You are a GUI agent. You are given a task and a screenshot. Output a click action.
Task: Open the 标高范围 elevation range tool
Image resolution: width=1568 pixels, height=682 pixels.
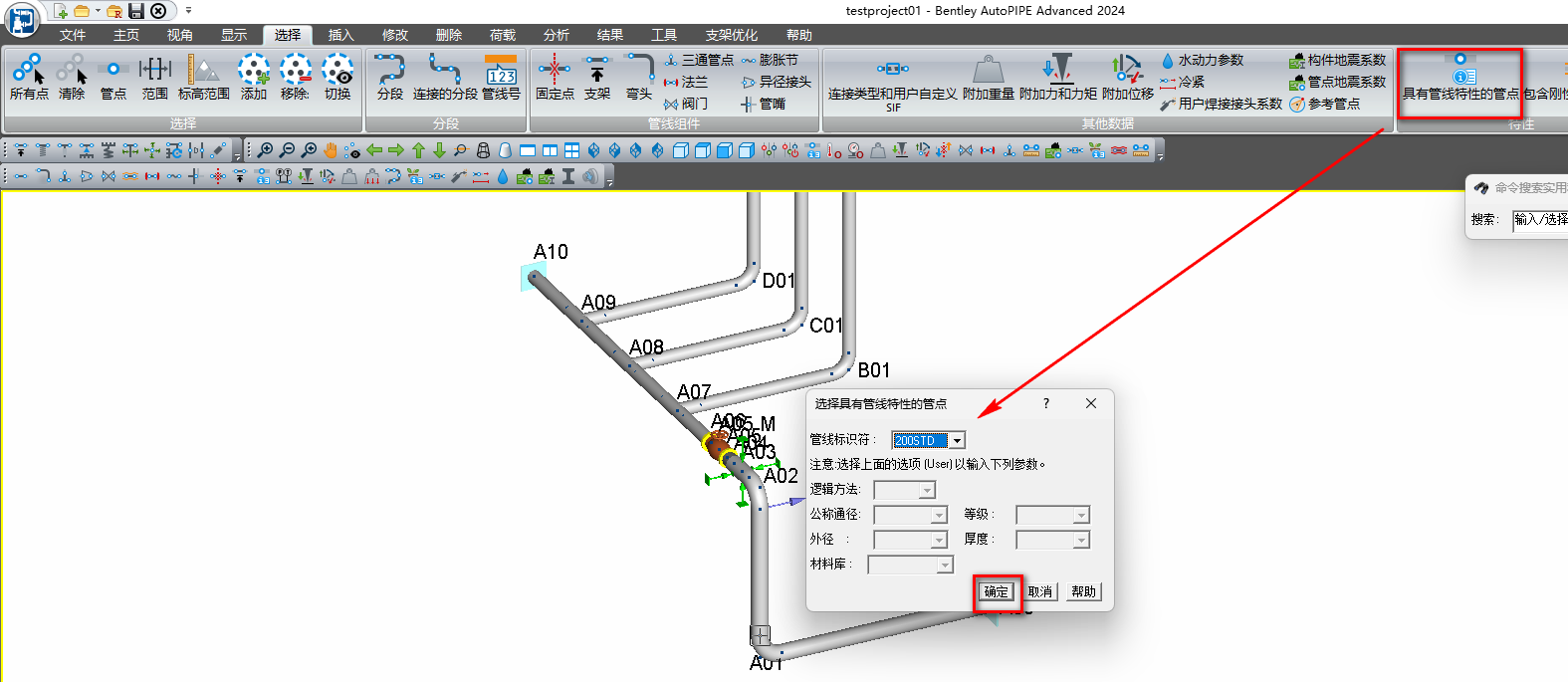pos(204,77)
